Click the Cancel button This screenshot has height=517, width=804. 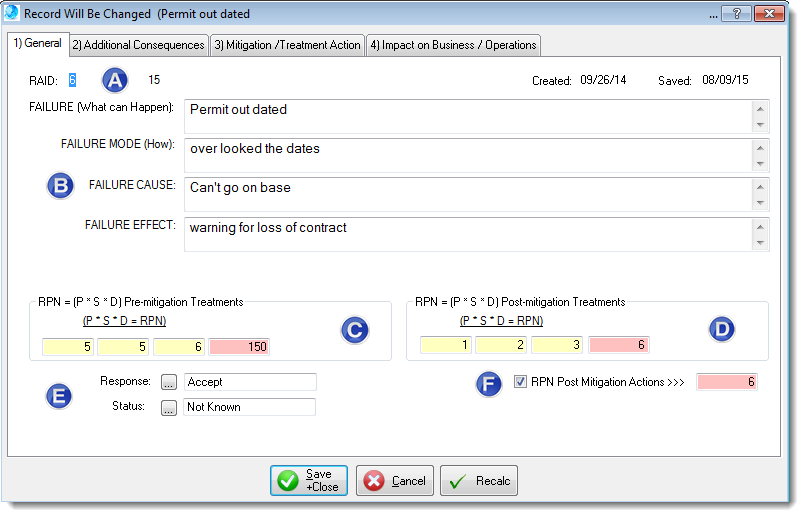point(395,481)
